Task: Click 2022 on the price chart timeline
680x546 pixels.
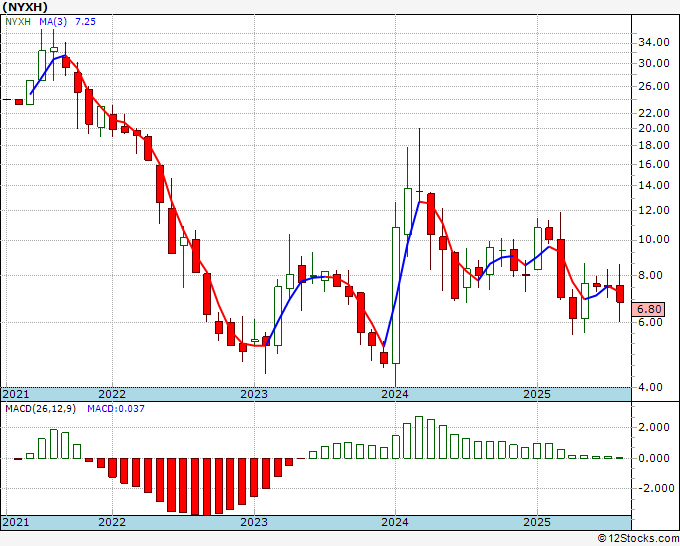Action: coord(112,394)
